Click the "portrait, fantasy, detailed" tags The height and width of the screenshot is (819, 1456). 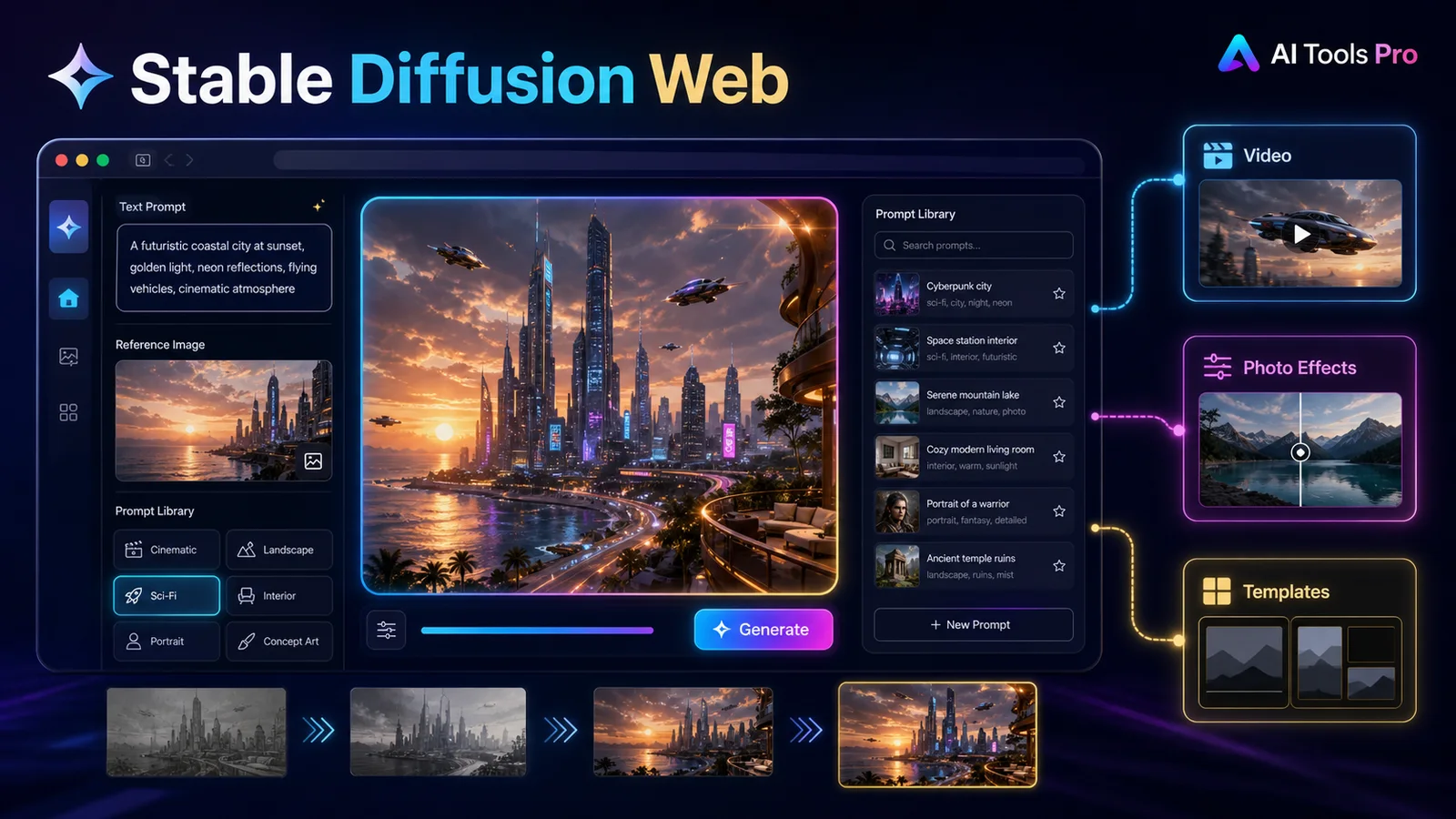(x=976, y=521)
